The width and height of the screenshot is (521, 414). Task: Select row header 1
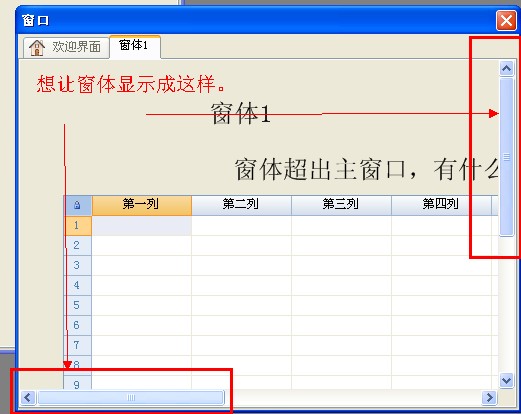click(x=78, y=226)
